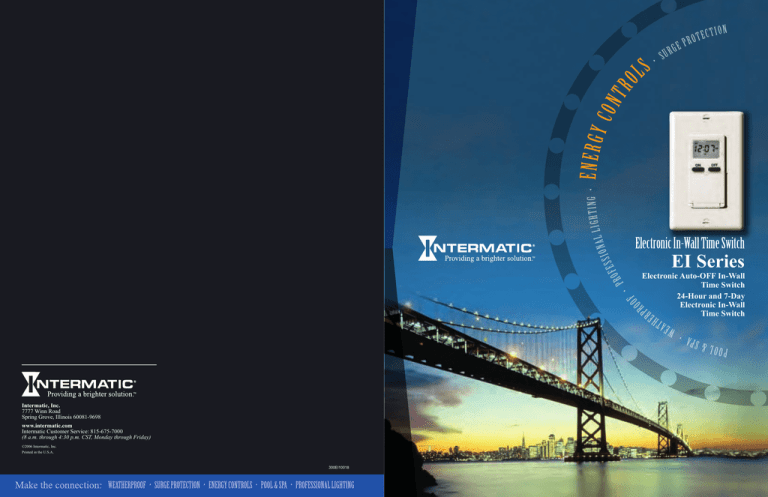Click the tagline under the back cover logo
This screenshot has height=497, width=768.
[92, 394]
